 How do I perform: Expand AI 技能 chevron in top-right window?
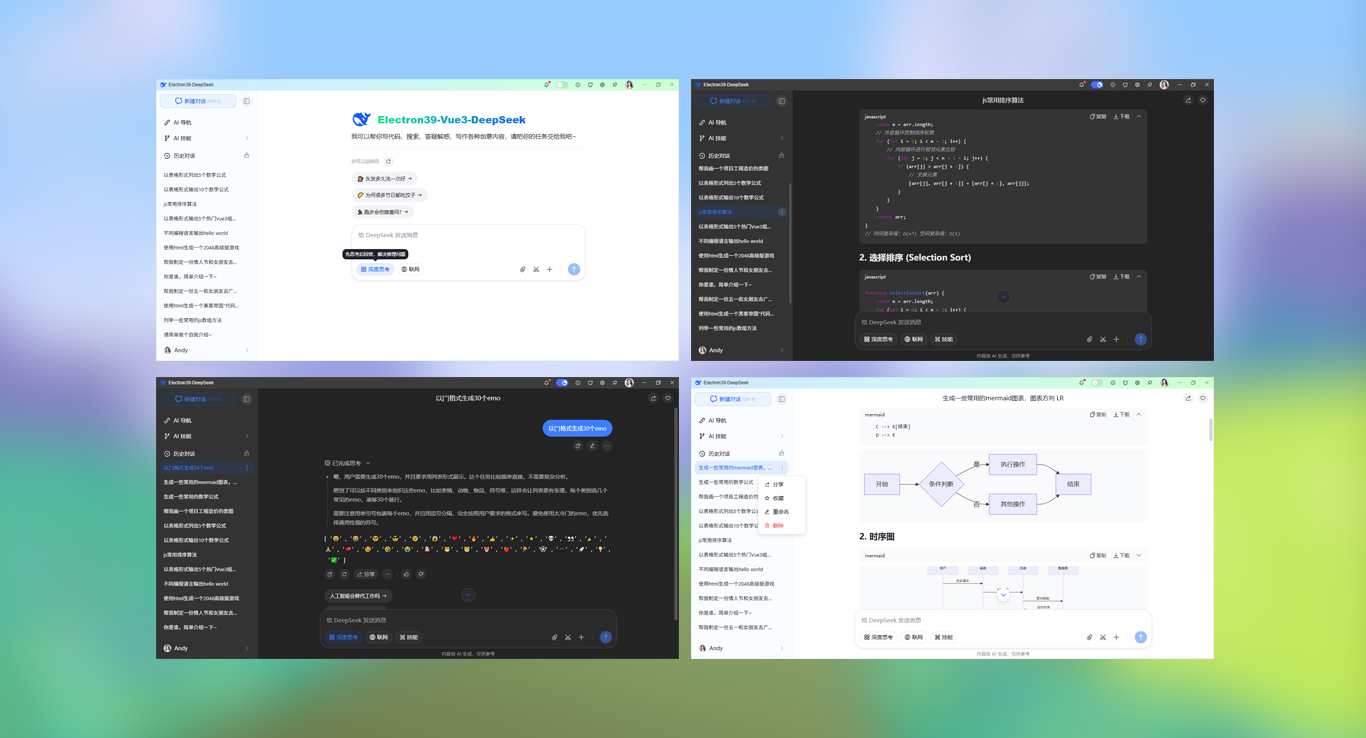[x=782, y=138]
